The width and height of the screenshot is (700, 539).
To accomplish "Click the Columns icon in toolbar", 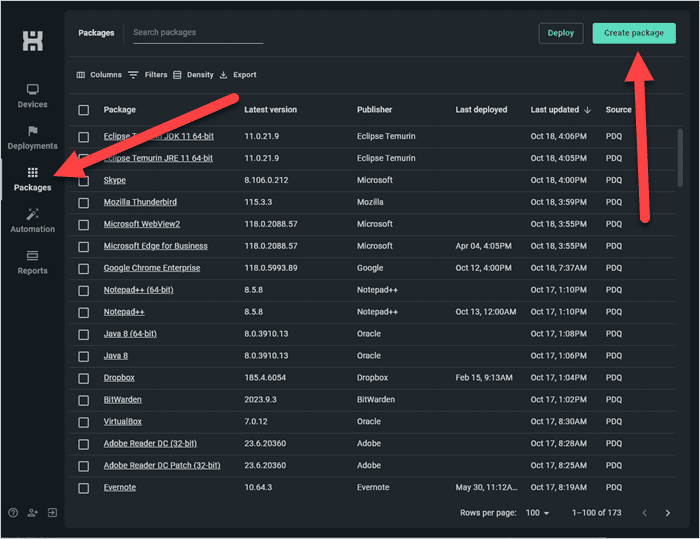I will [81, 75].
